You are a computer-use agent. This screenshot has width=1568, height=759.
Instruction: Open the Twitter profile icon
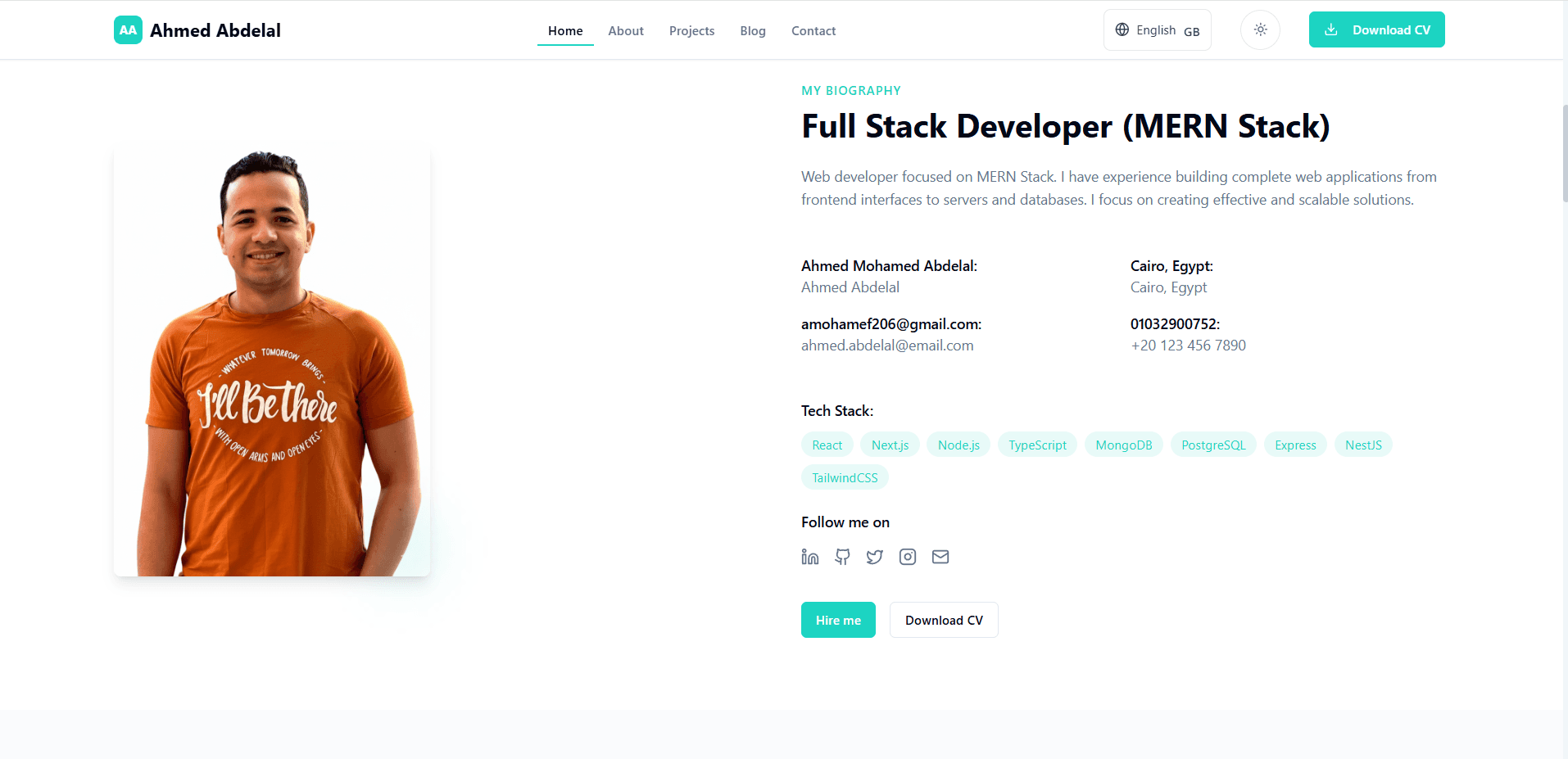(x=875, y=557)
